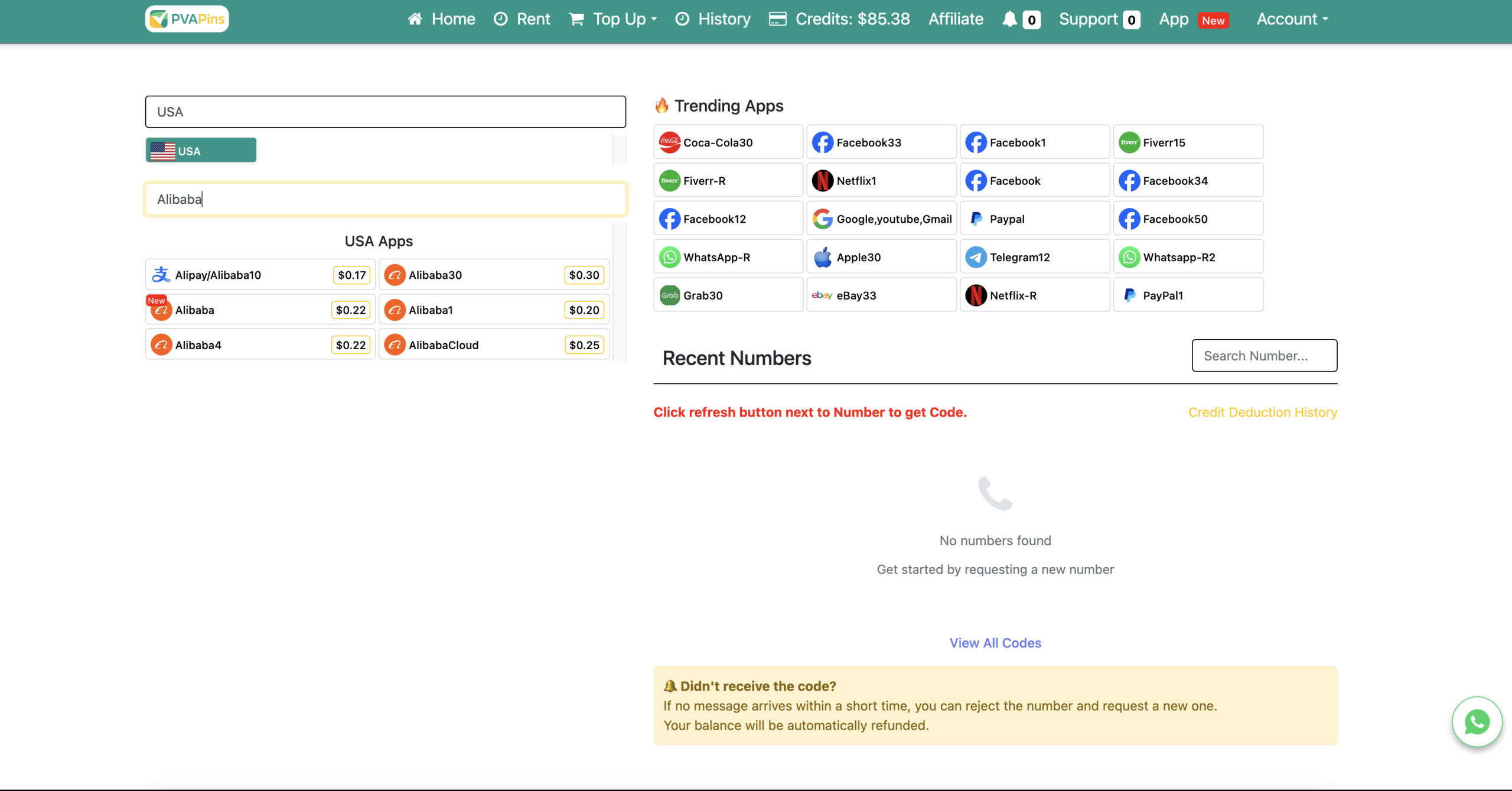Open the Support menu item

(x=1099, y=19)
